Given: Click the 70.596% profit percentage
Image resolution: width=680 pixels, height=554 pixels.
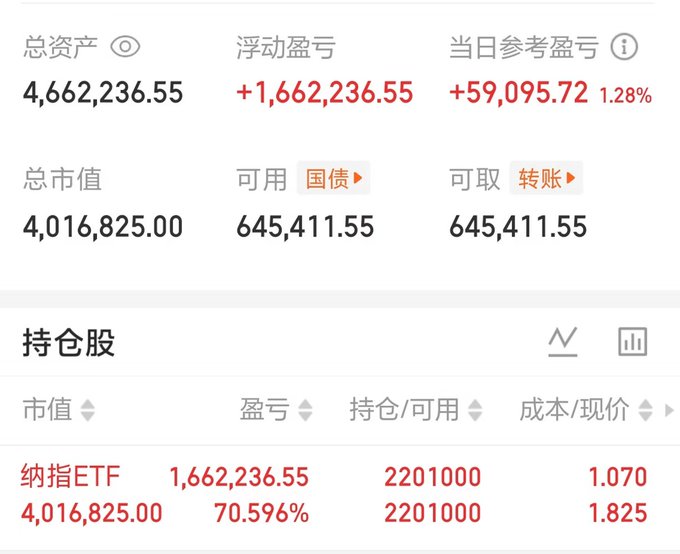Looking at the screenshot, I should point(262,513).
